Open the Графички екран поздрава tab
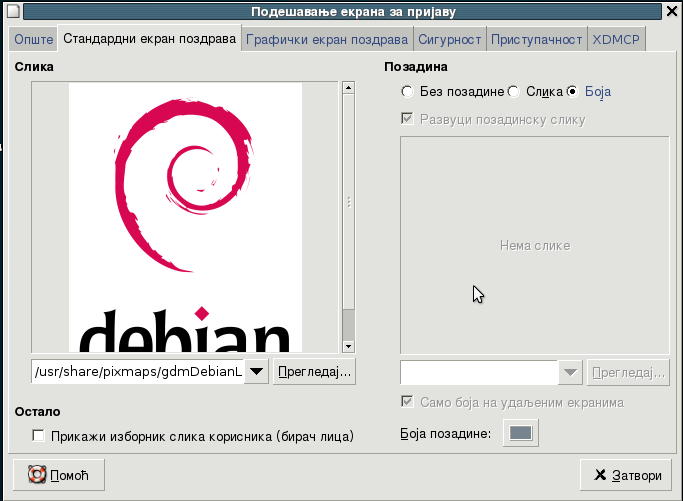The image size is (683, 501). click(327, 39)
